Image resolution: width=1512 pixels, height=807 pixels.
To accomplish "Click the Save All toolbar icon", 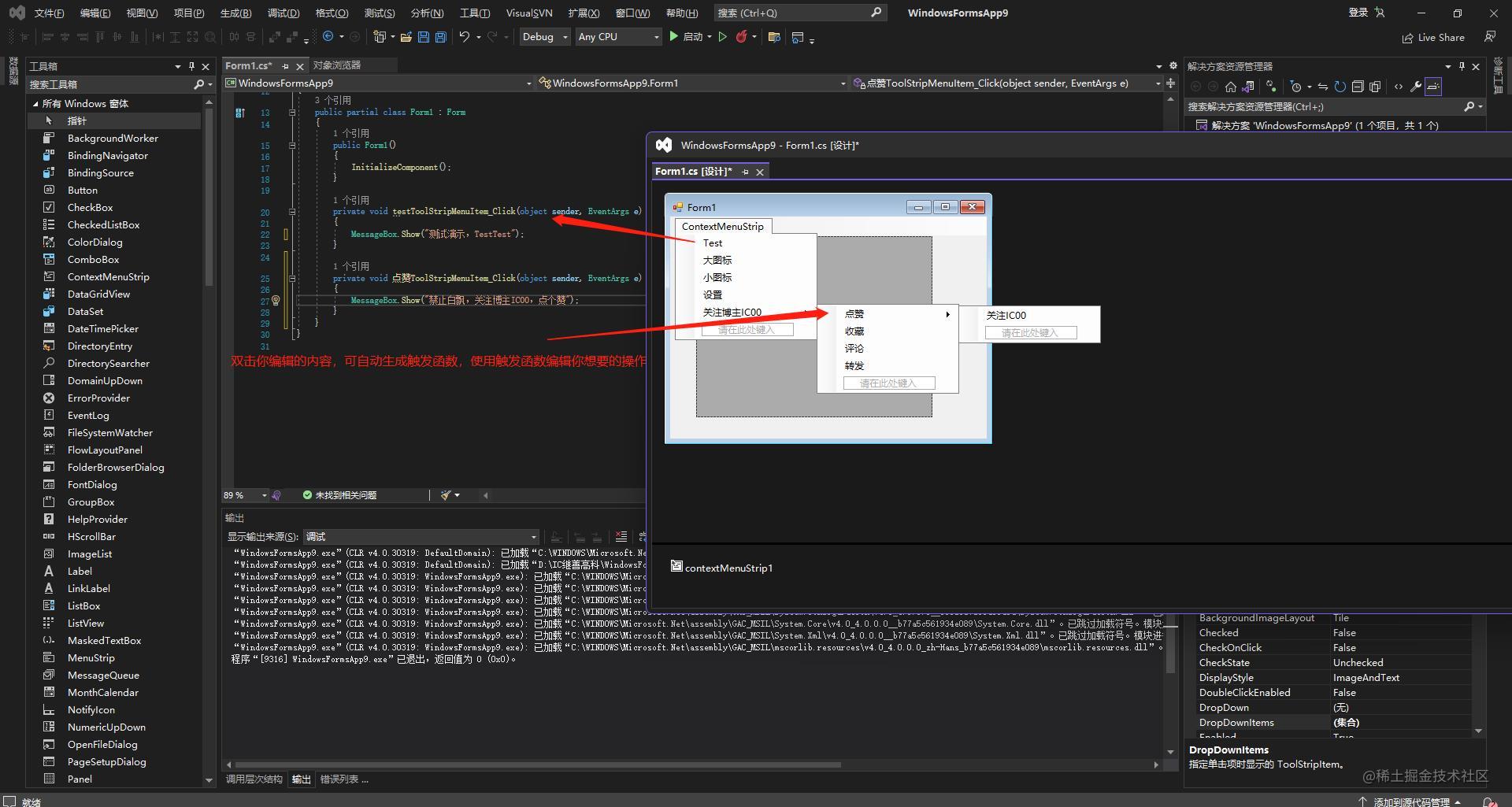I will click(441, 37).
